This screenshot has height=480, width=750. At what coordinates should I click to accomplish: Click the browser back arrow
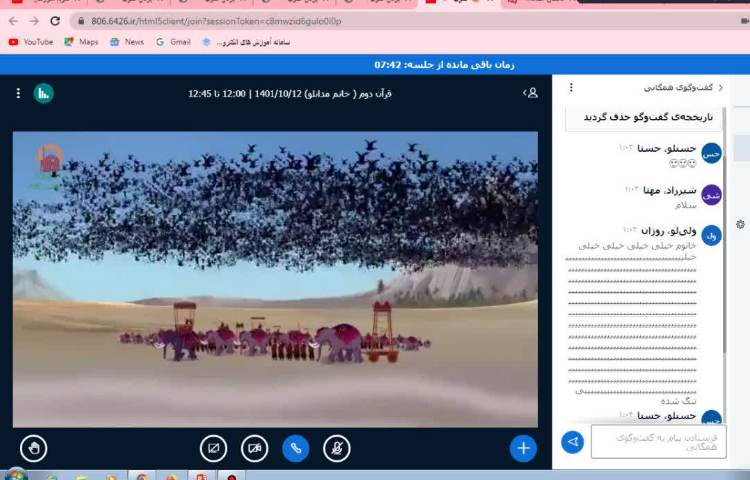point(13,21)
